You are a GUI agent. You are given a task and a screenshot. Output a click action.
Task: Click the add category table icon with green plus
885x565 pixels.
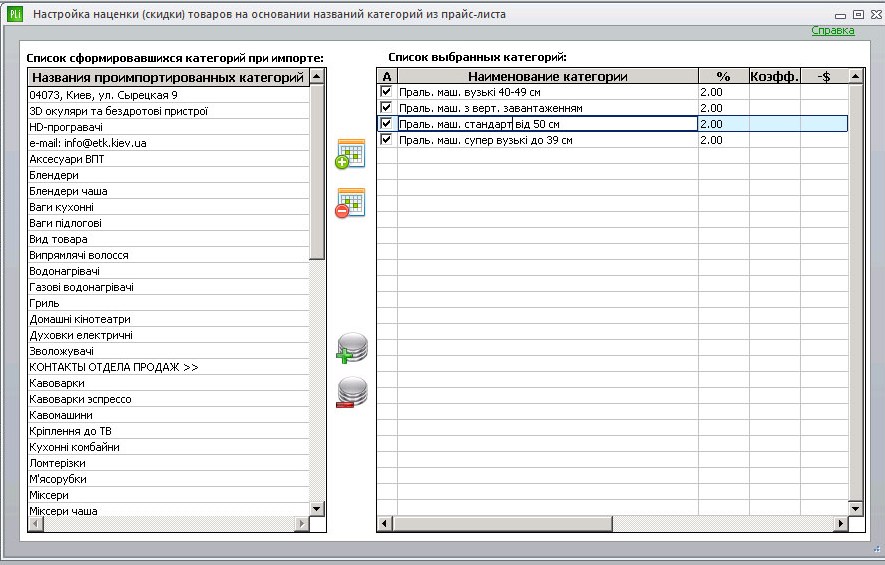coord(351,154)
